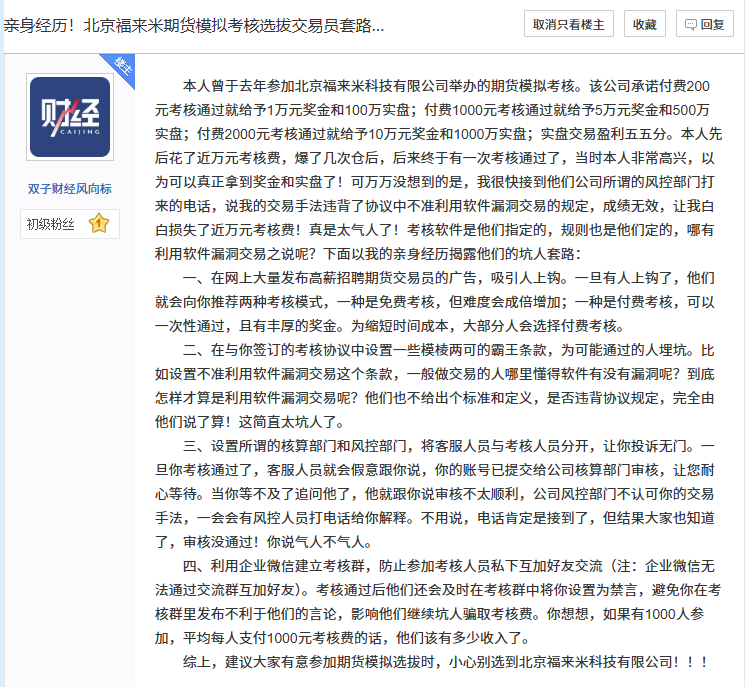746x687 pixels.
Task: Click the paragraph starting 一、在网上大量发布
Action: coord(434,302)
